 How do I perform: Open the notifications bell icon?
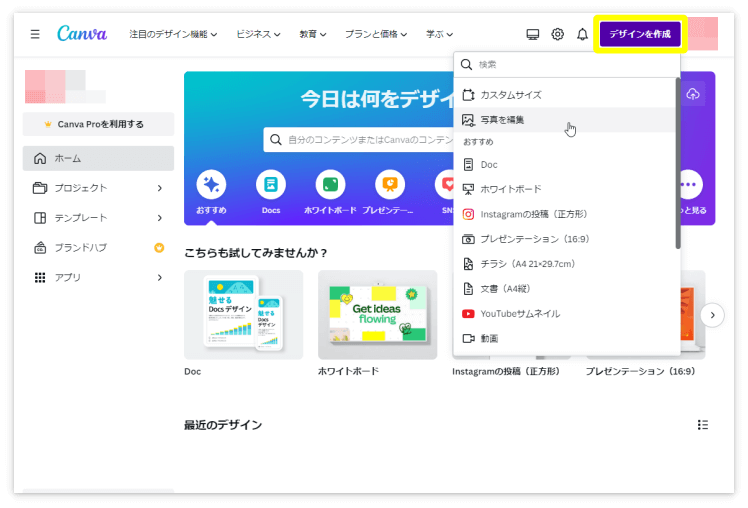pos(582,34)
